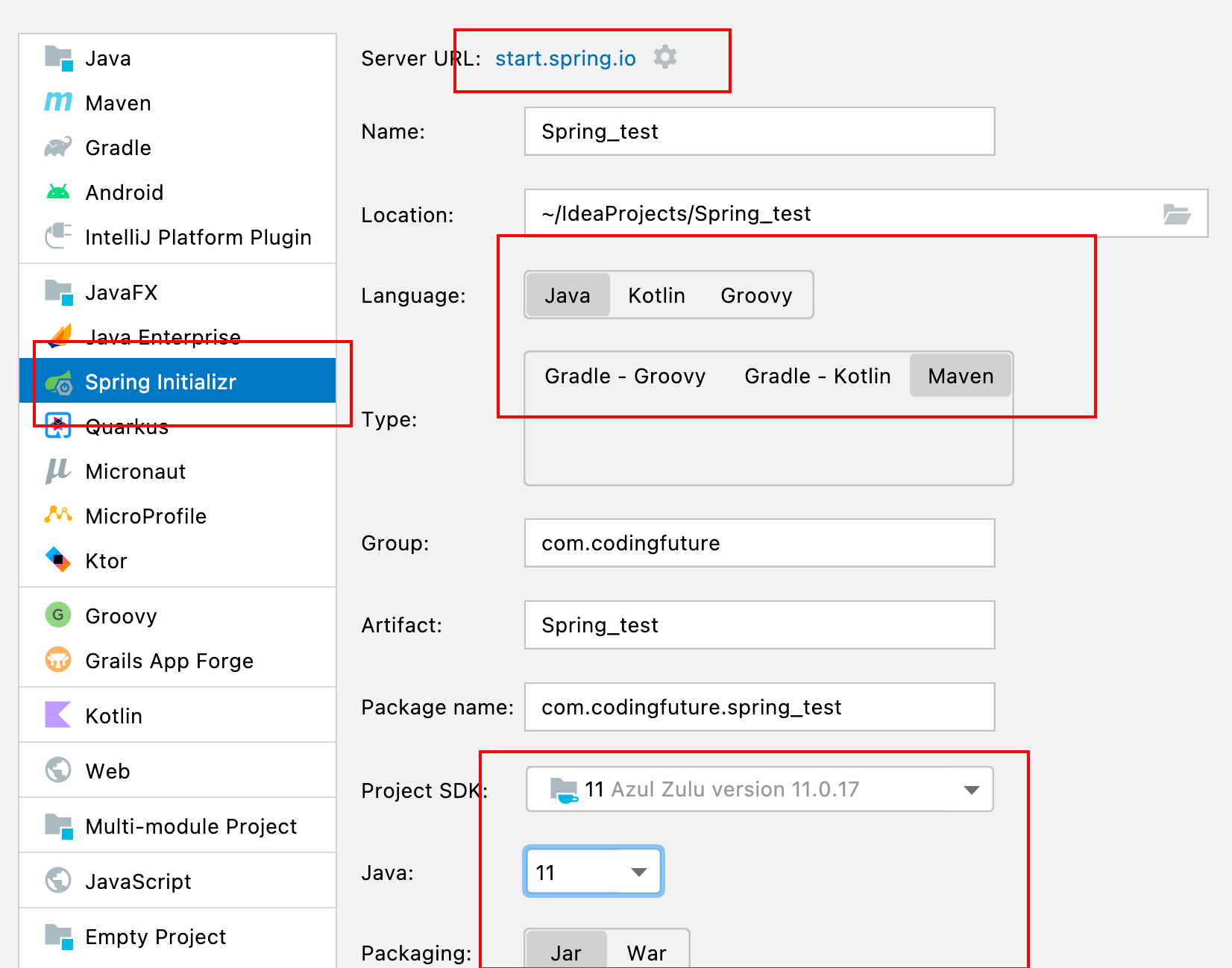Click the IntelliJ Platform Plugin icon
Image resolution: width=1232 pixels, height=968 pixels.
click(58, 236)
